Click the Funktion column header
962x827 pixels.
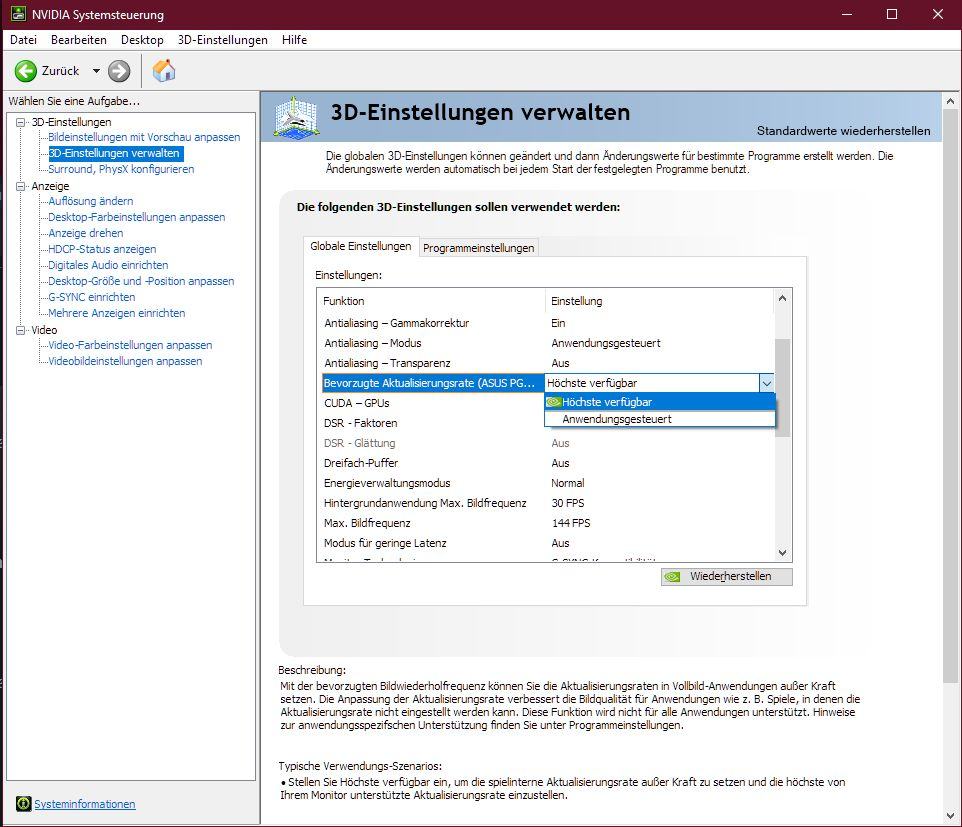[x=432, y=301]
